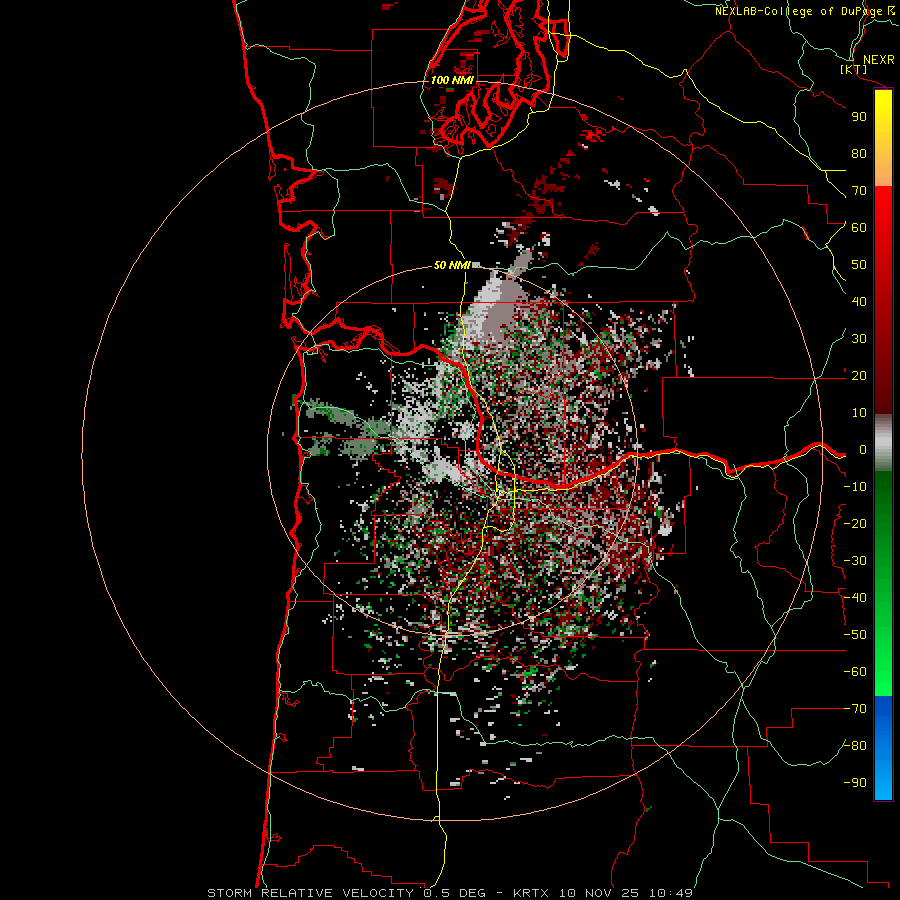Click the -70 value on velocity scale
Viewport: 900px width, 900px height.
point(855,709)
